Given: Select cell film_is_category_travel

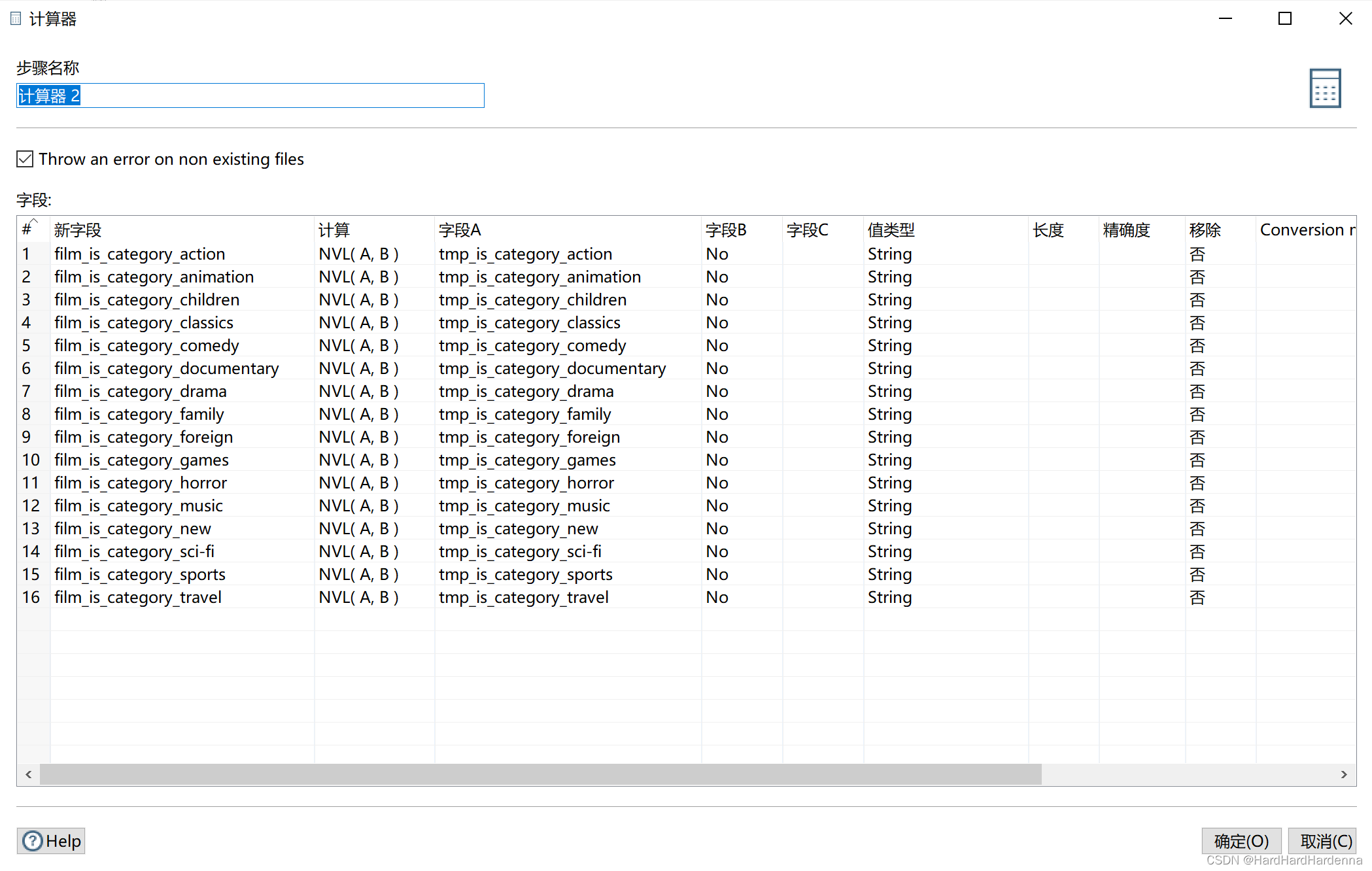Looking at the screenshot, I should [182, 597].
